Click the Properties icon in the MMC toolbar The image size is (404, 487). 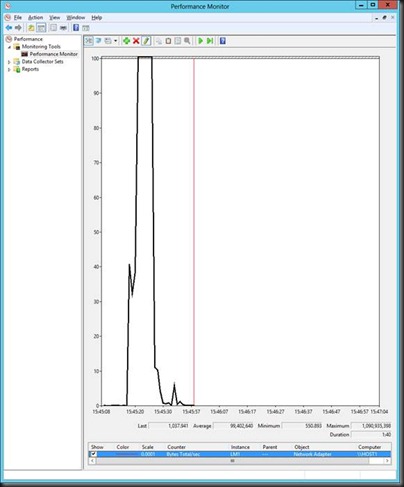(x=53, y=28)
